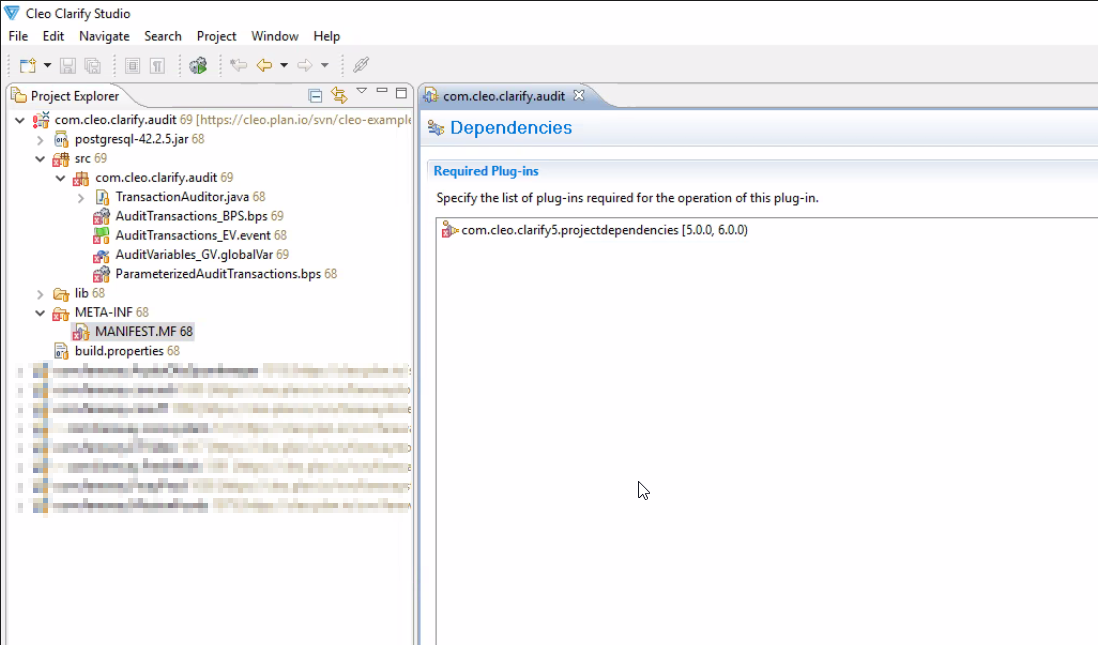Click the New wizard toolbar icon
The width and height of the screenshot is (1098, 645).
[x=28, y=65]
